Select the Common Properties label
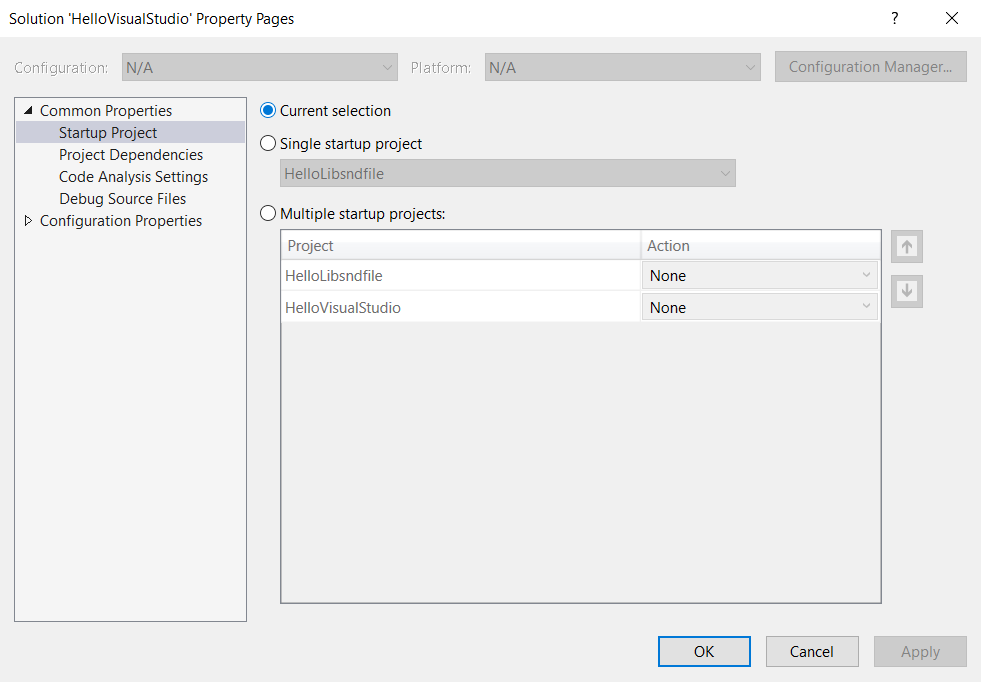 (106, 111)
